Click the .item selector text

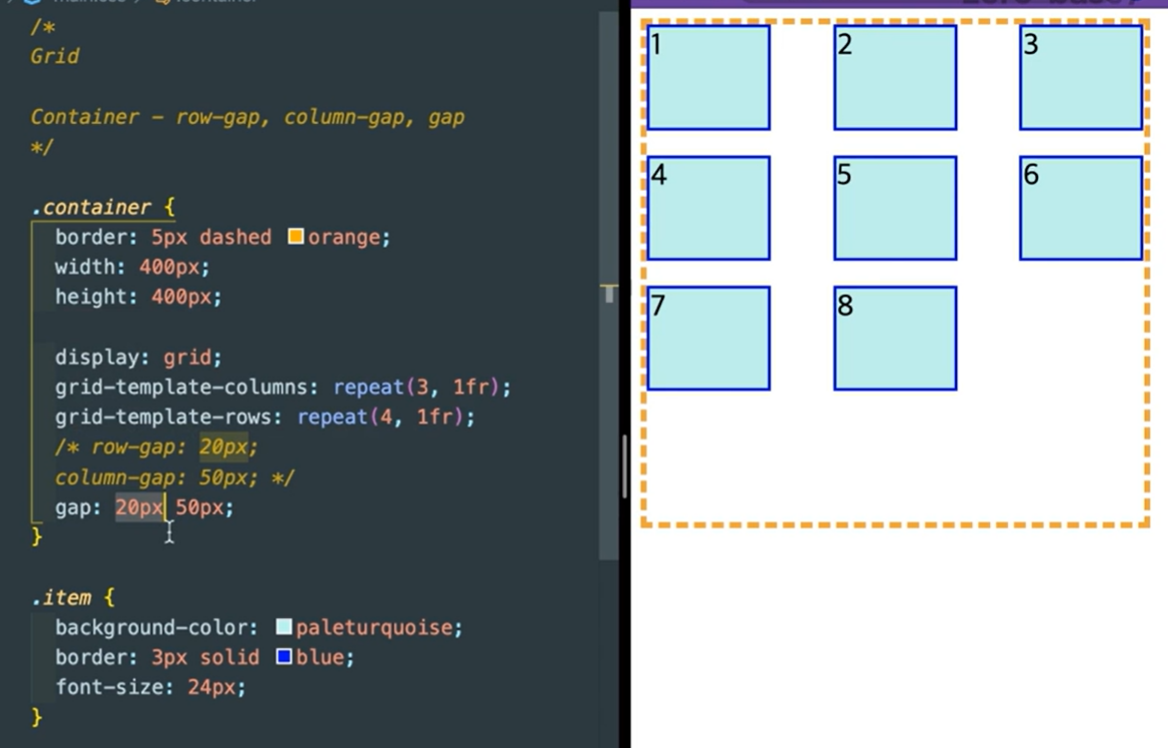(x=62, y=598)
